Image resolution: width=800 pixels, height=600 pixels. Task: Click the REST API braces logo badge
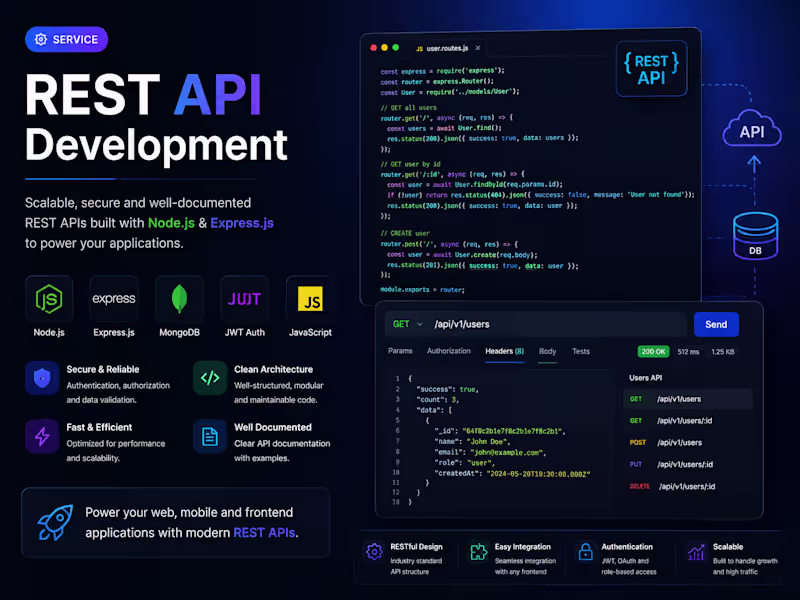click(x=652, y=69)
